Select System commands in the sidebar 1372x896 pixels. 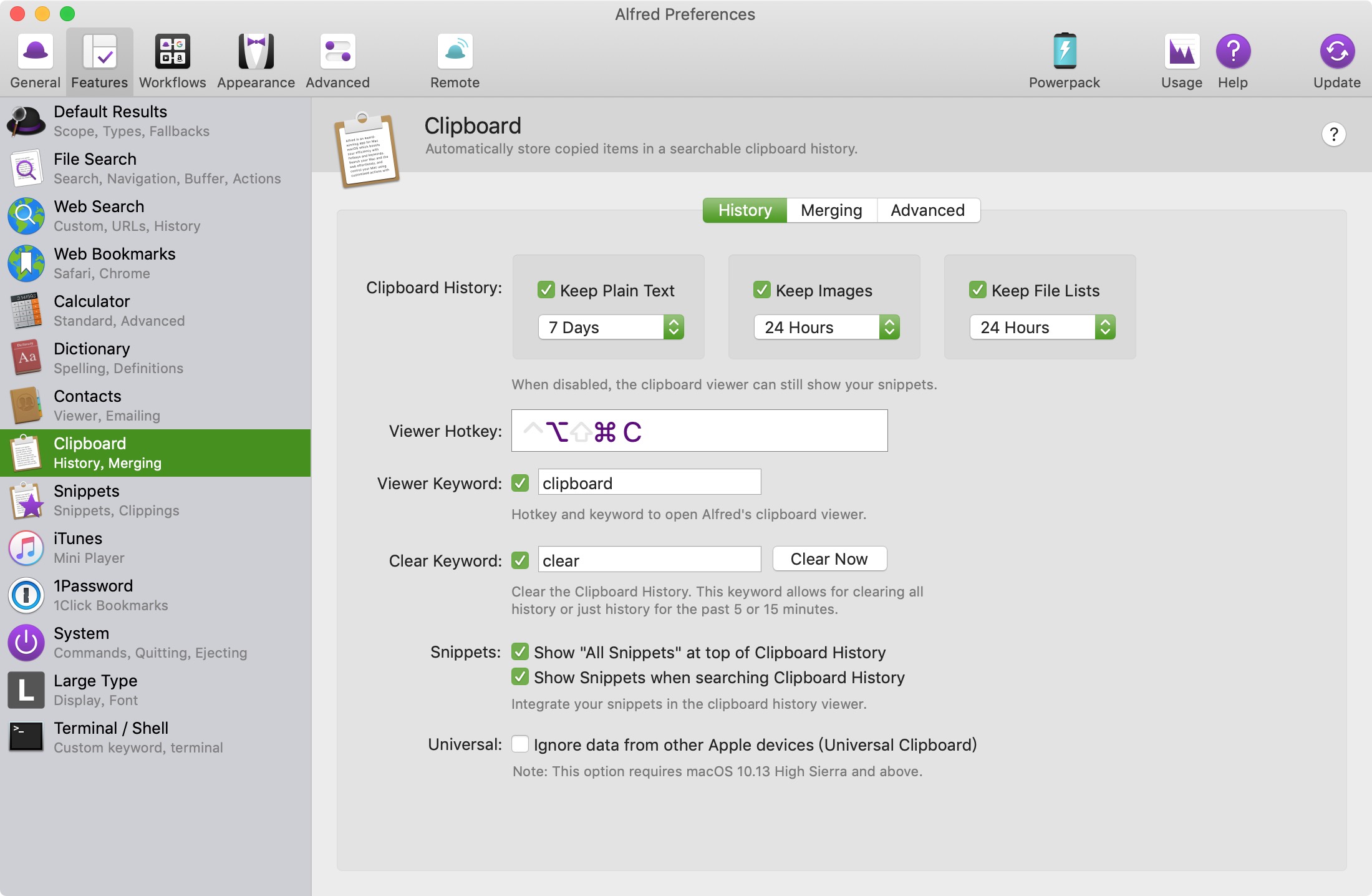(155, 643)
